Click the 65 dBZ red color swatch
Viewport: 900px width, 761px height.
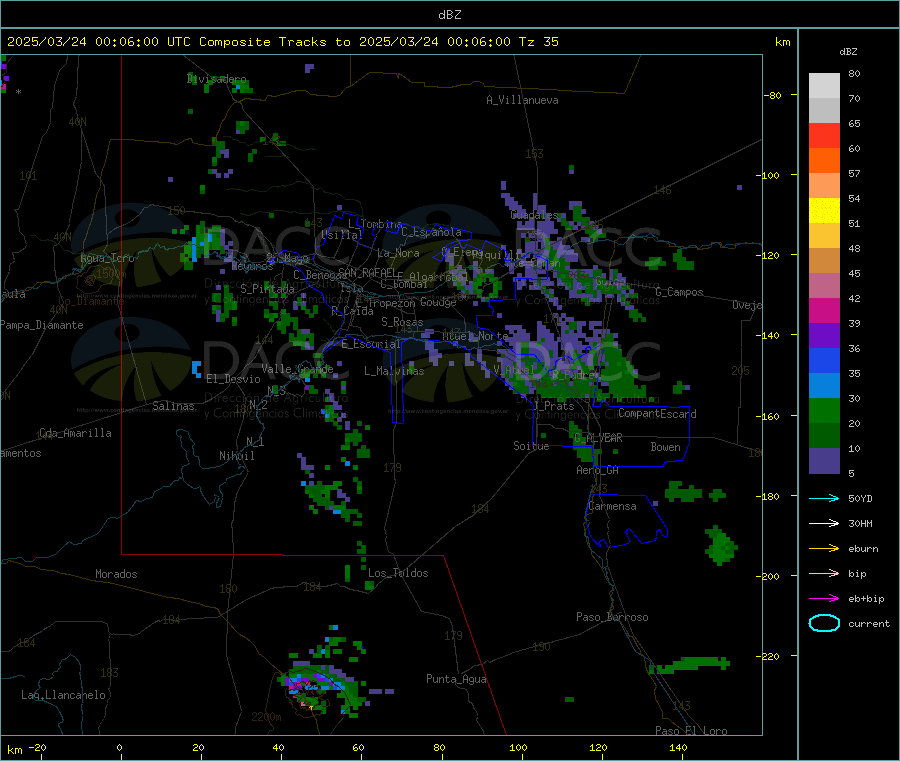[824, 135]
